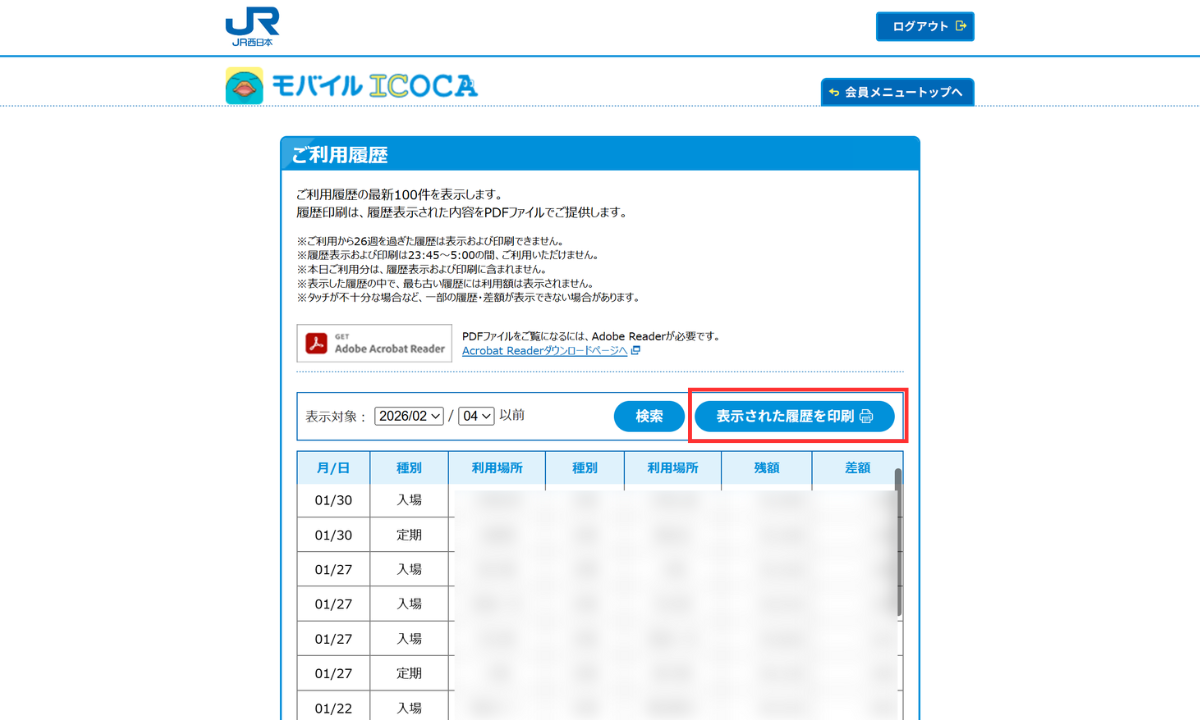Click the 01/22 date cell
The width and height of the screenshot is (1200, 720).
(333, 707)
